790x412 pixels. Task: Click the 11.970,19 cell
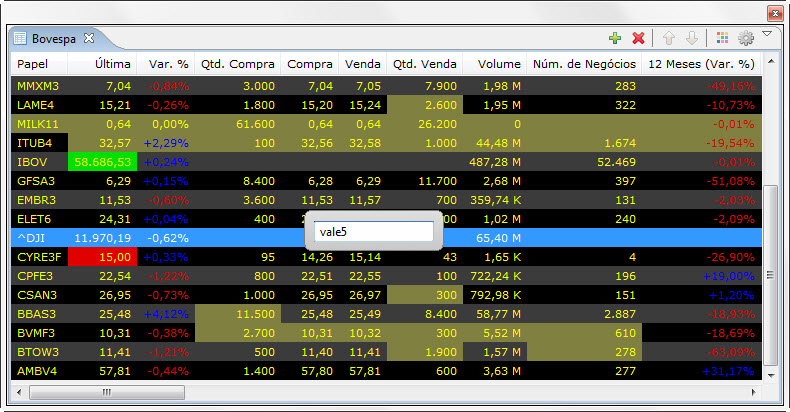pyautogui.click(x=103, y=238)
